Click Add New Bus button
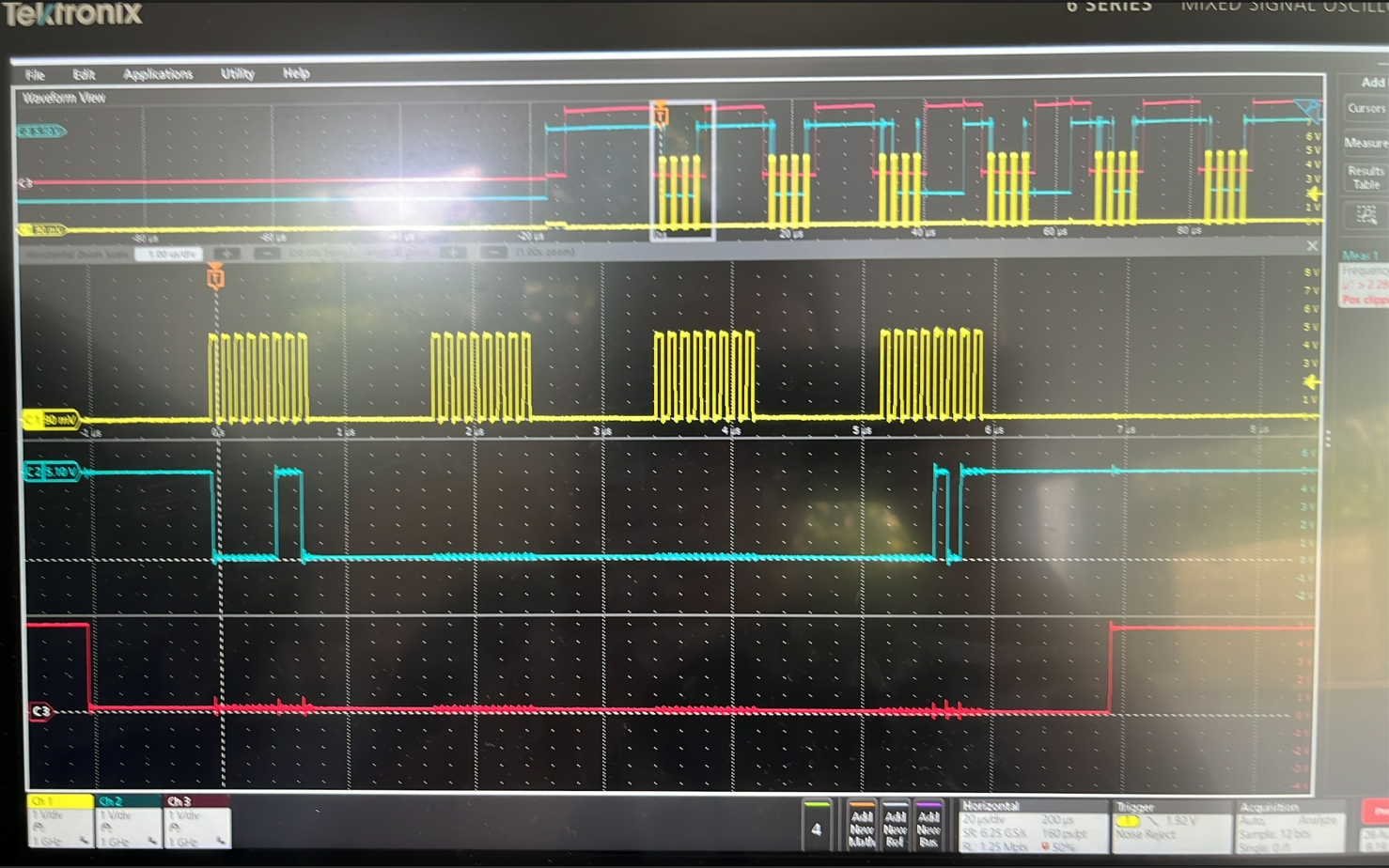Image resolution: width=1389 pixels, height=868 pixels. [929, 826]
